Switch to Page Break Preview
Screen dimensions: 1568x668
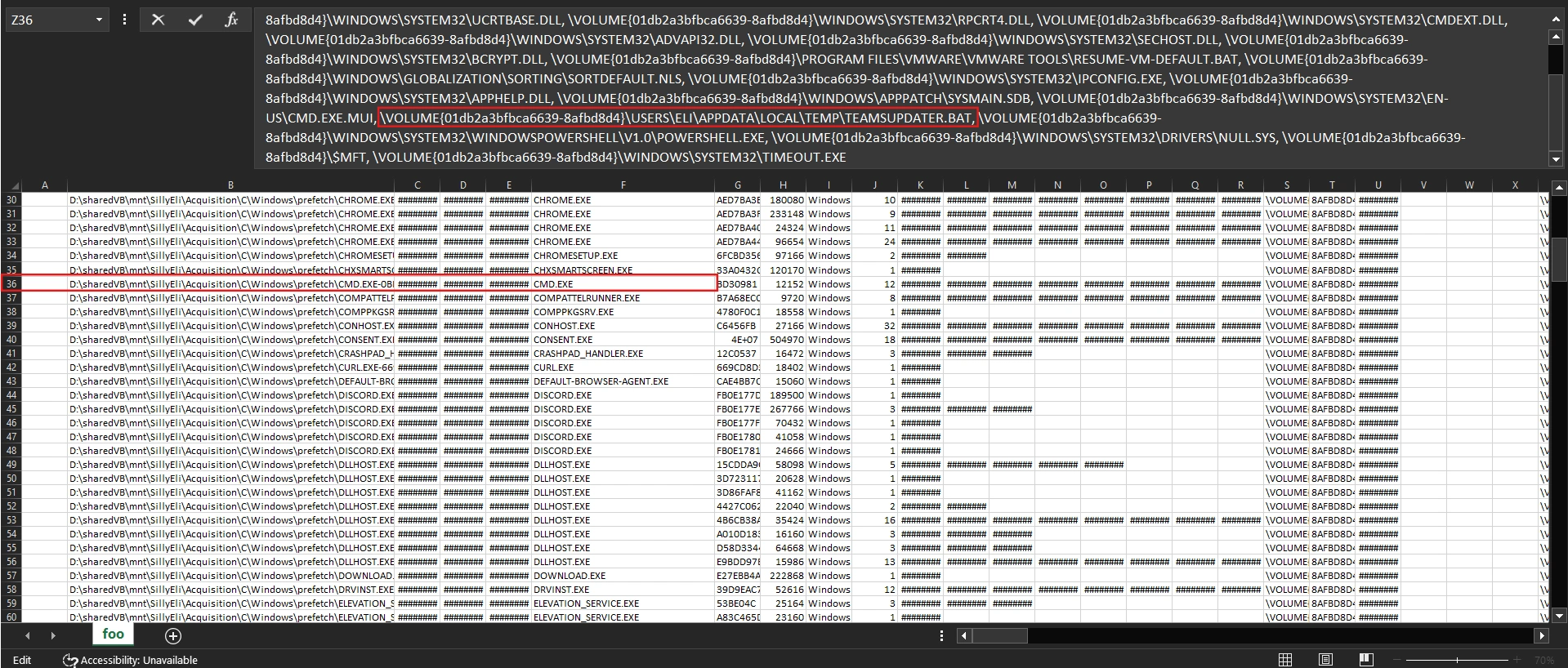(x=1365, y=659)
